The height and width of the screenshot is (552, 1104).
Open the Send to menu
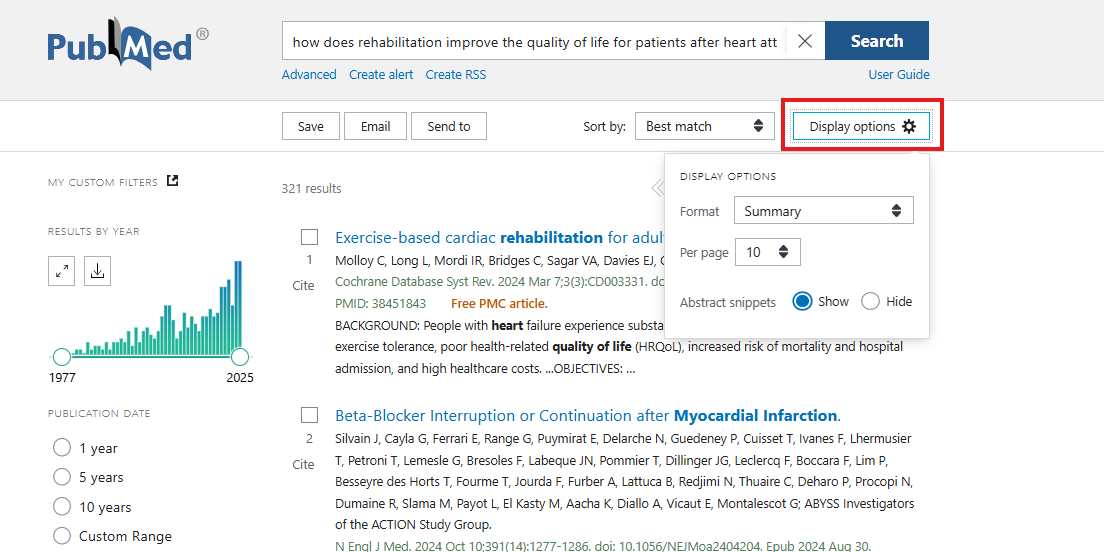point(448,126)
